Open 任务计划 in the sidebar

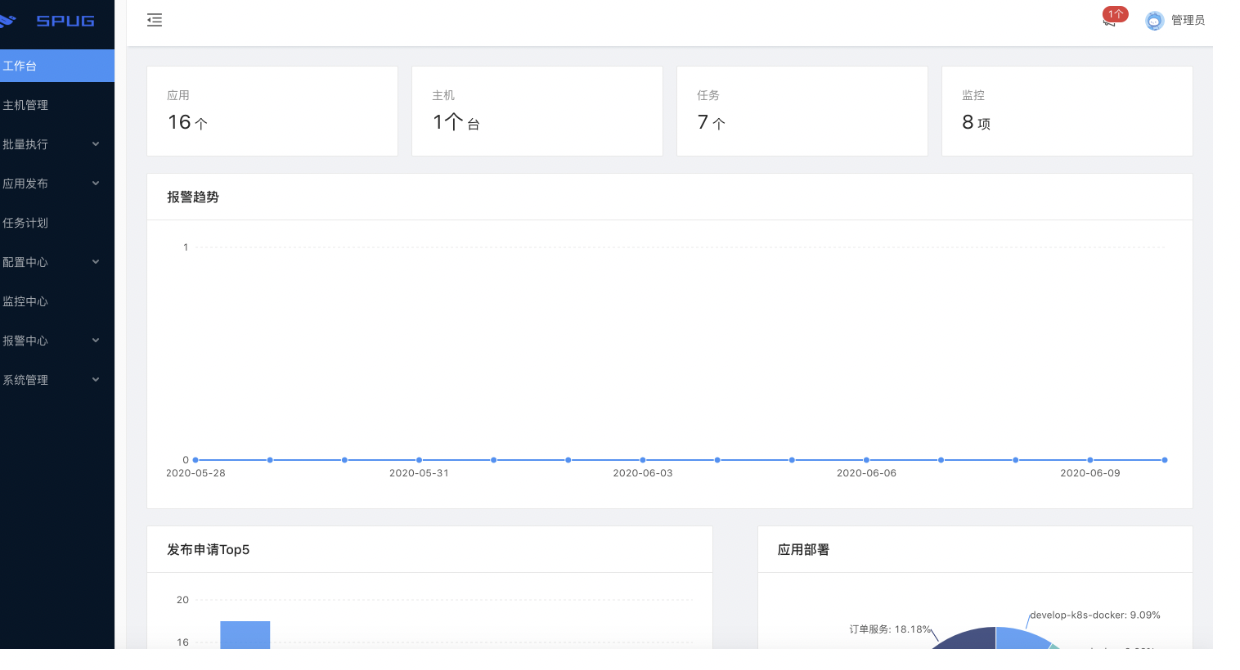pyautogui.click(x=57, y=223)
